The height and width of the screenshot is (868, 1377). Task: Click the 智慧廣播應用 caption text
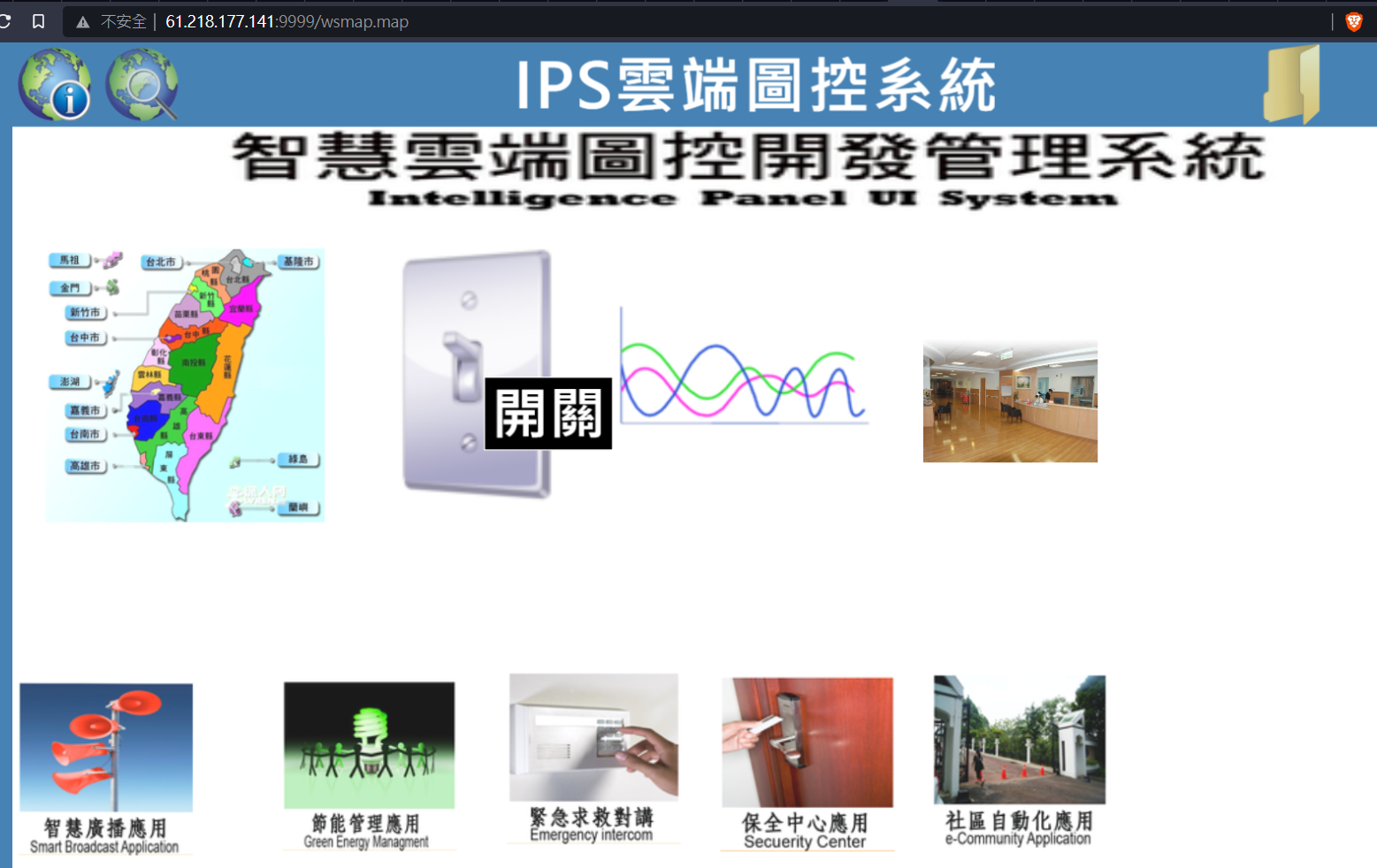click(105, 827)
